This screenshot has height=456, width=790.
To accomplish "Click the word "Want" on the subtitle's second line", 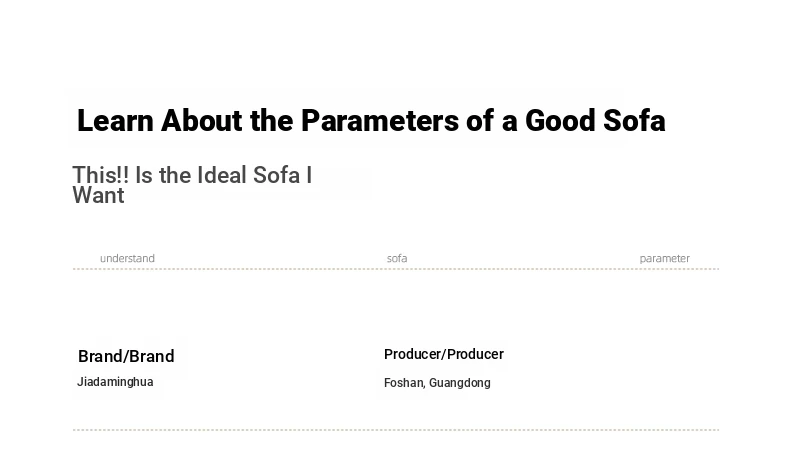I will [98, 196].
